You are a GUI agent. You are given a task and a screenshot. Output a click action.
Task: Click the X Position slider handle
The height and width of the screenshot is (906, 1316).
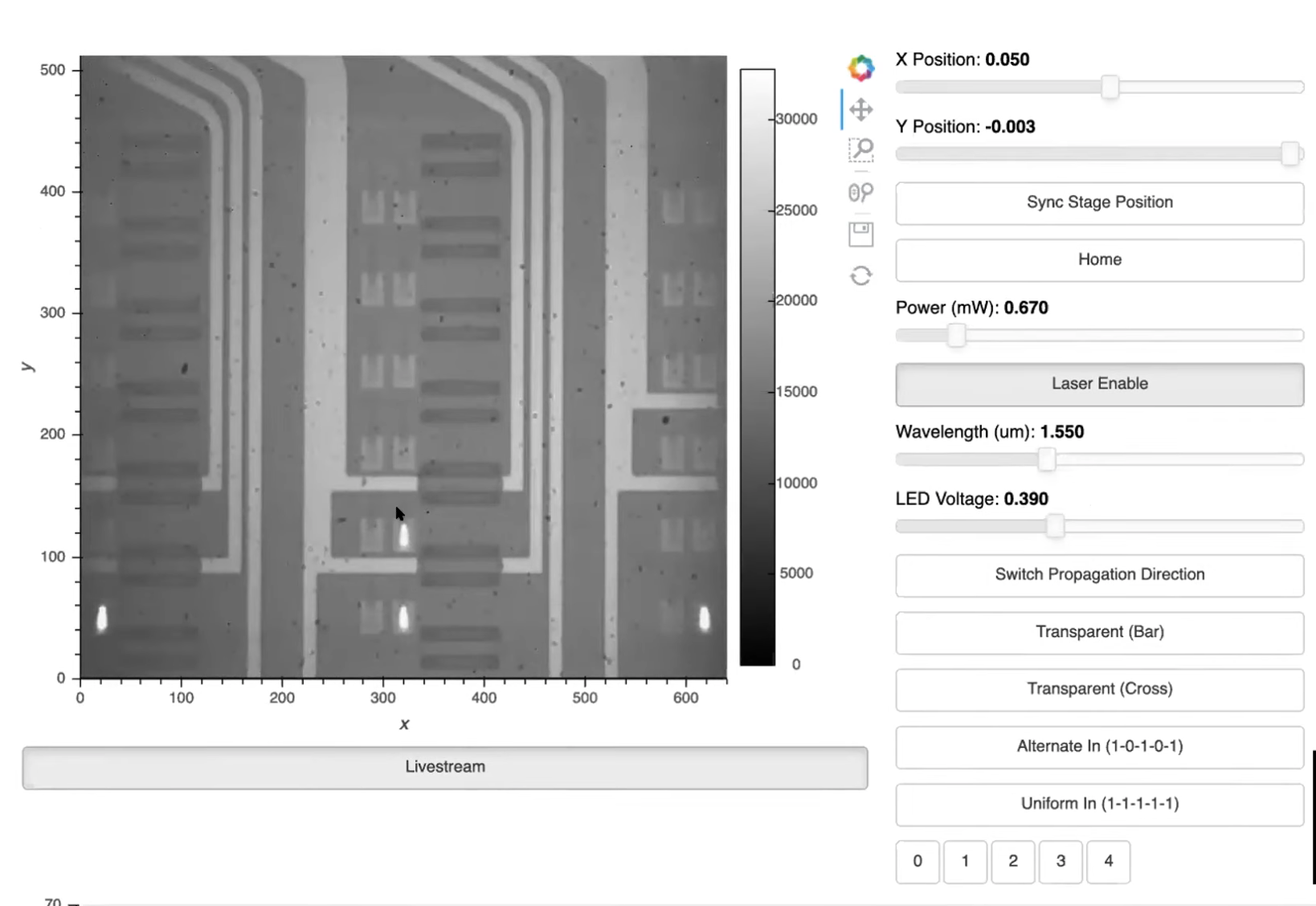point(1110,87)
